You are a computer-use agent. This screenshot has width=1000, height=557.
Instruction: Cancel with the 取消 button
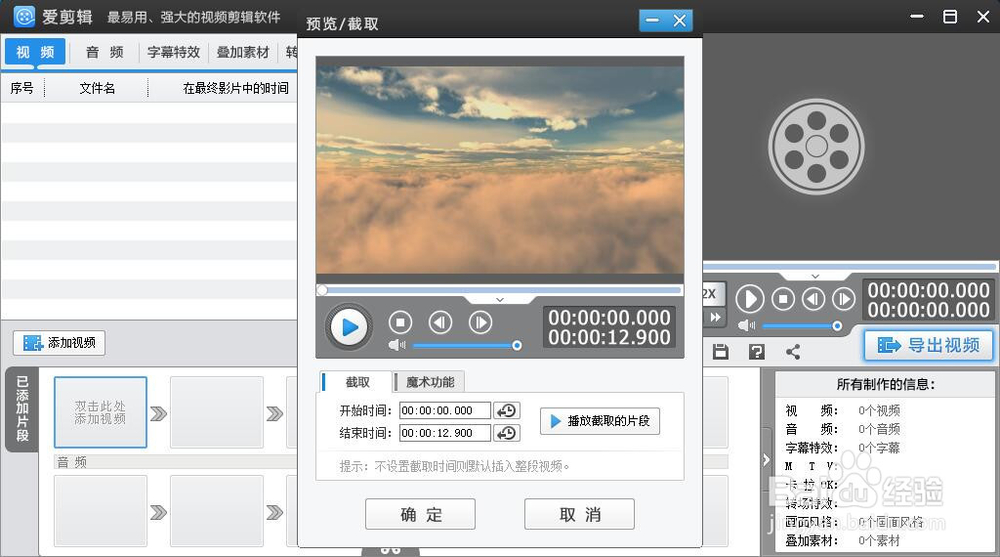(579, 514)
